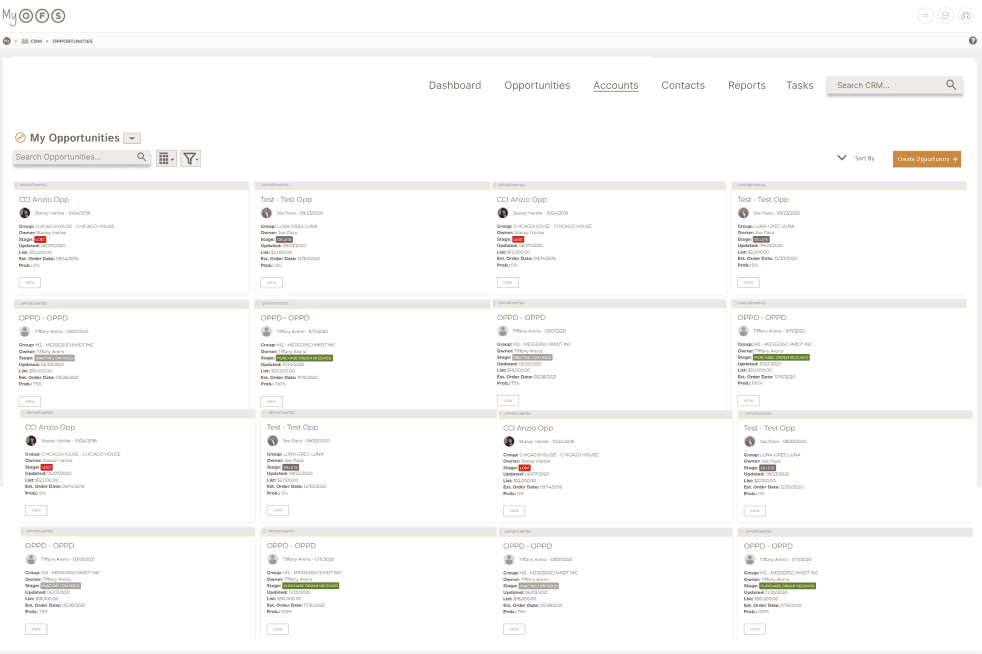982x654 pixels.
Task: Go to home via breadcrumb home icon
Action: (x=7, y=41)
